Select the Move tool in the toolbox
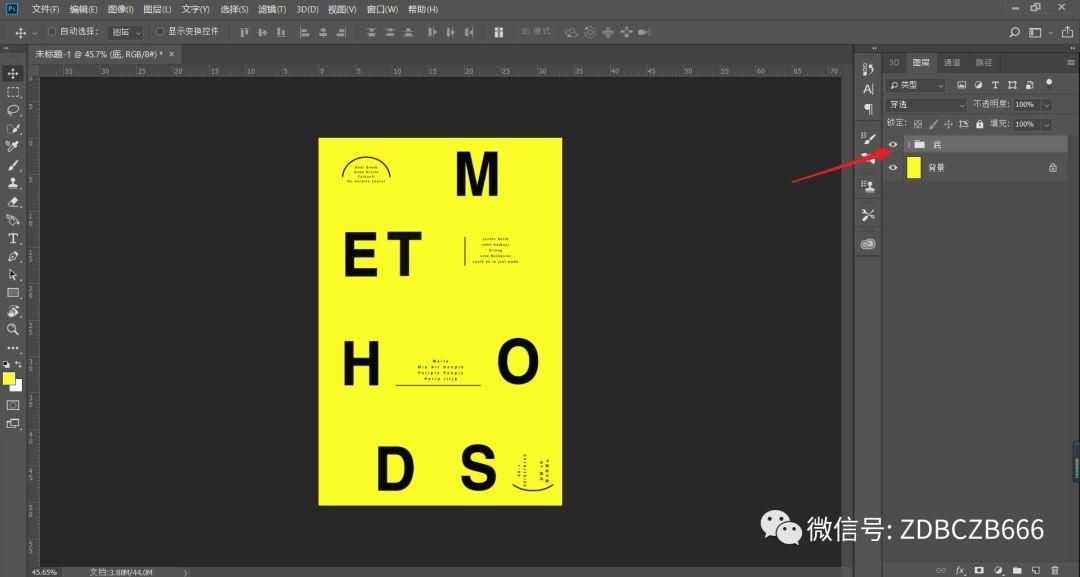This screenshot has width=1080, height=577. (x=13, y=74)
